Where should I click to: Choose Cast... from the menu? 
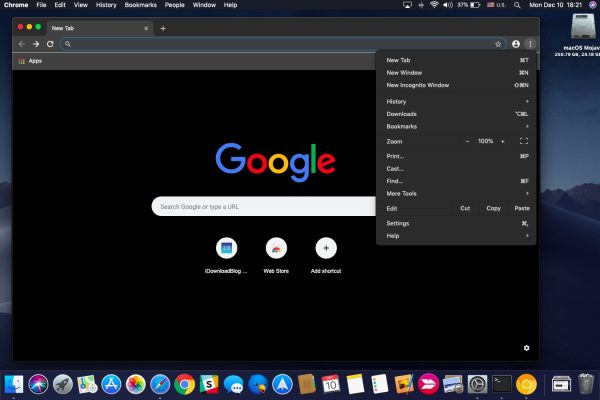coord(456,168)
